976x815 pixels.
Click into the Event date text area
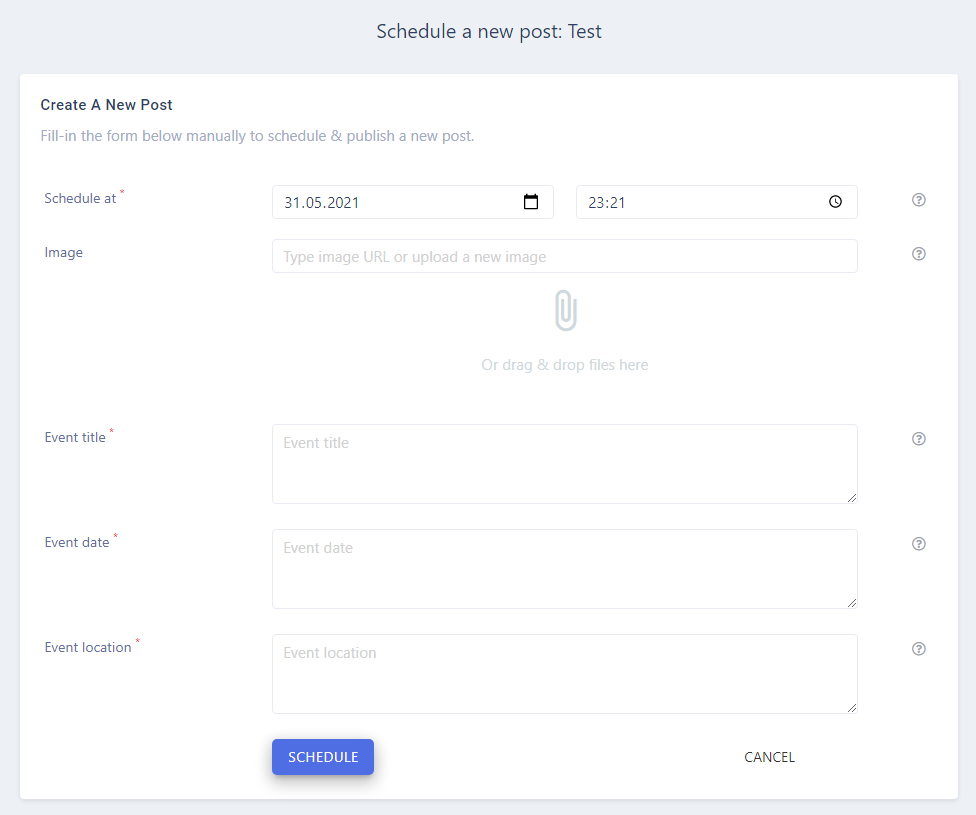pos(565,569)
